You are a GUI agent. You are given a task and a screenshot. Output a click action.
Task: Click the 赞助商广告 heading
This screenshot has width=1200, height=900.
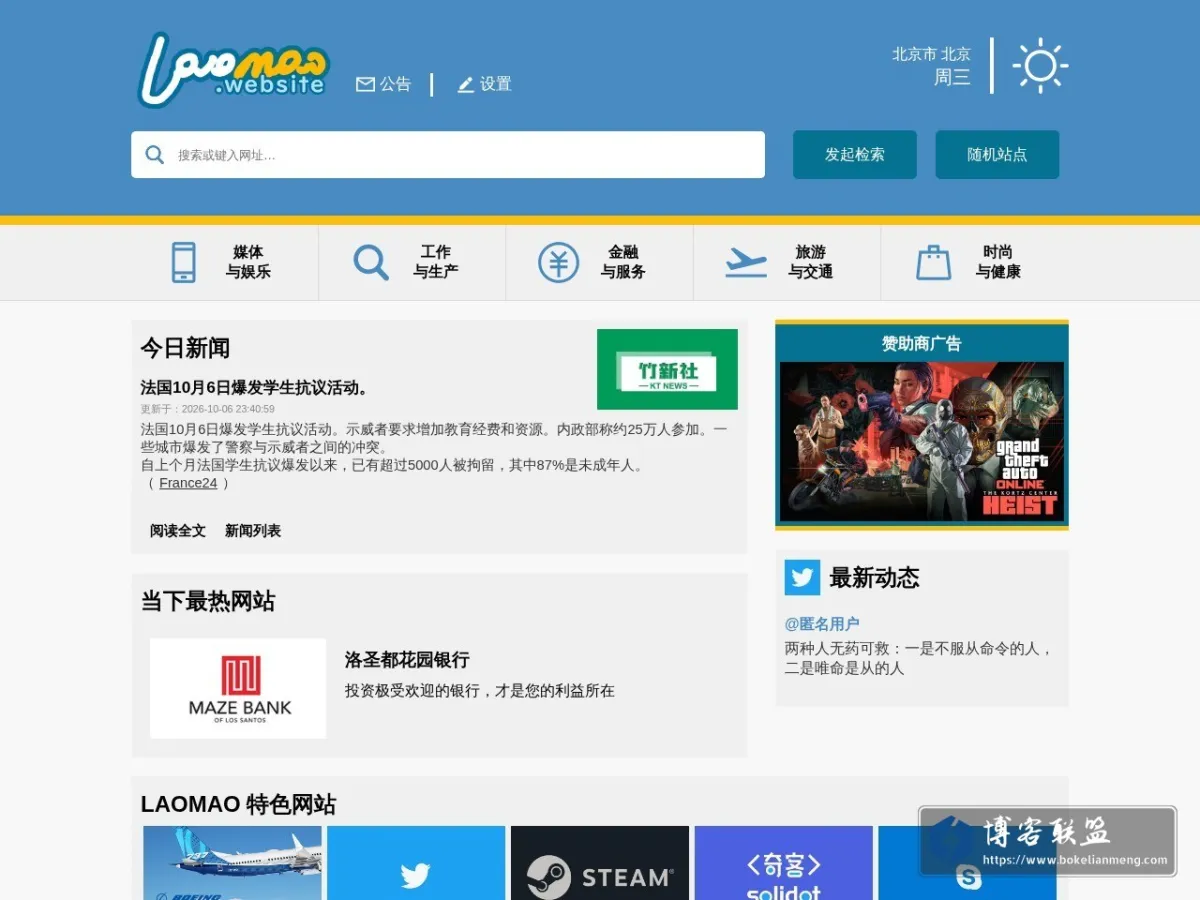pyautogui.click(x=922, y=343)
